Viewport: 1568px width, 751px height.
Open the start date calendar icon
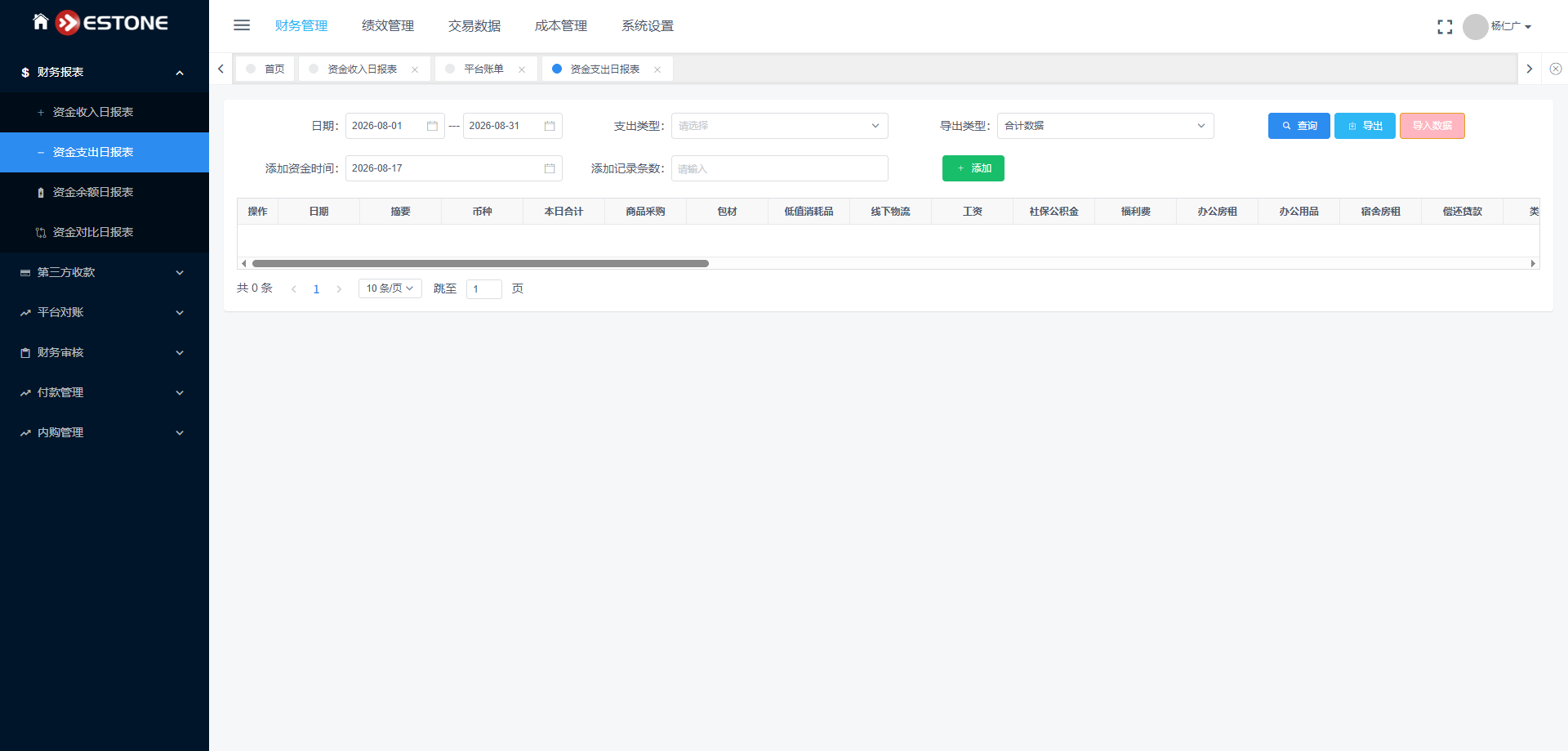(432, 126)
